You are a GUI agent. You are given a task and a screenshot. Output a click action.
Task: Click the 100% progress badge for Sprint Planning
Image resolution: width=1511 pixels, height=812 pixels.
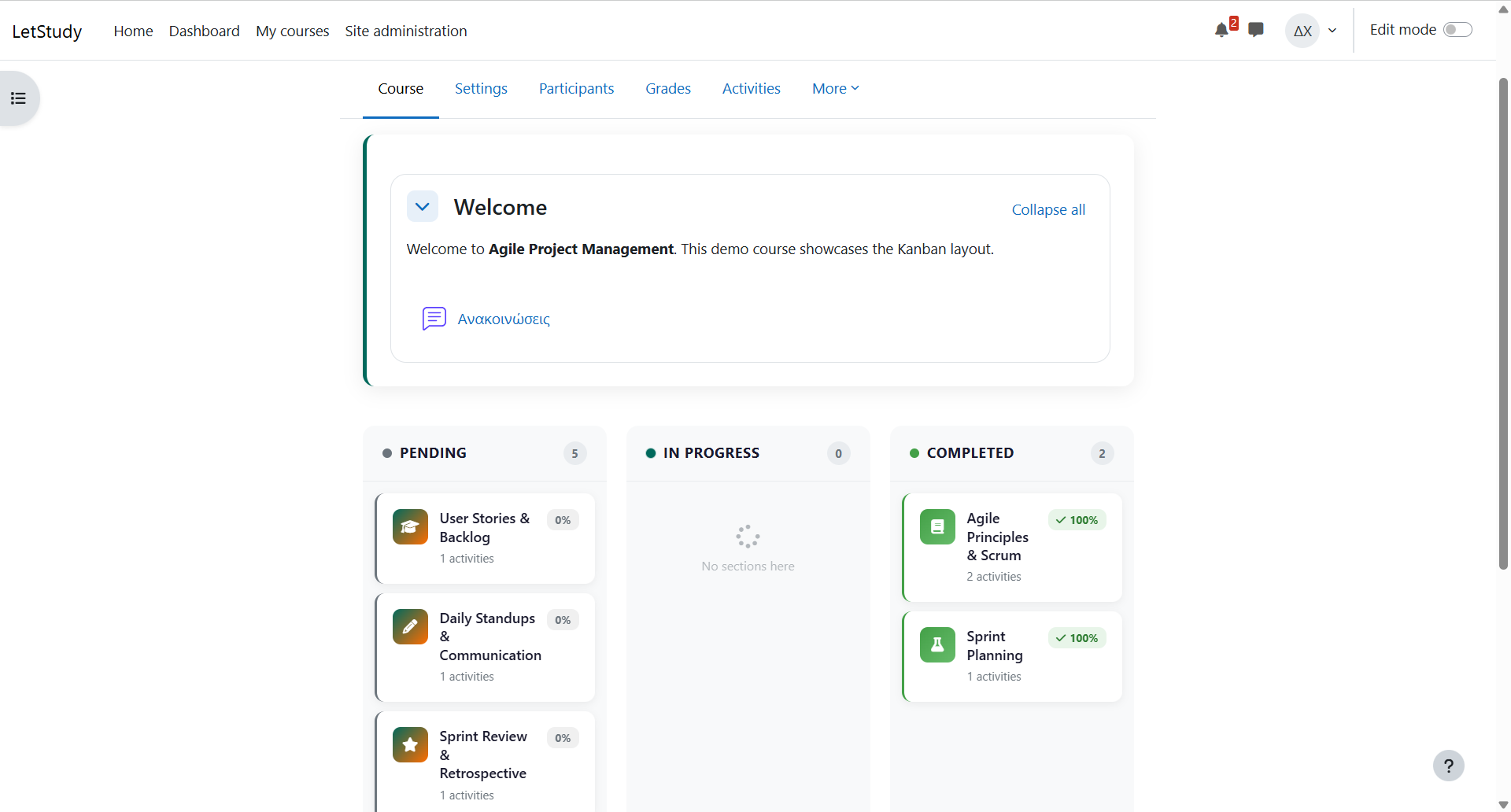tap(1077, 638)
